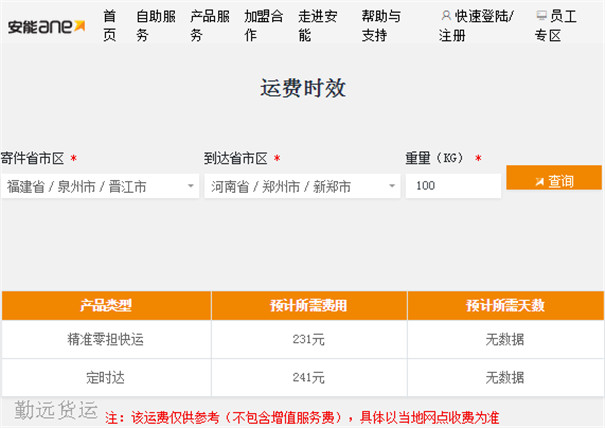Click the weight input showing 100

click(453, 186)
